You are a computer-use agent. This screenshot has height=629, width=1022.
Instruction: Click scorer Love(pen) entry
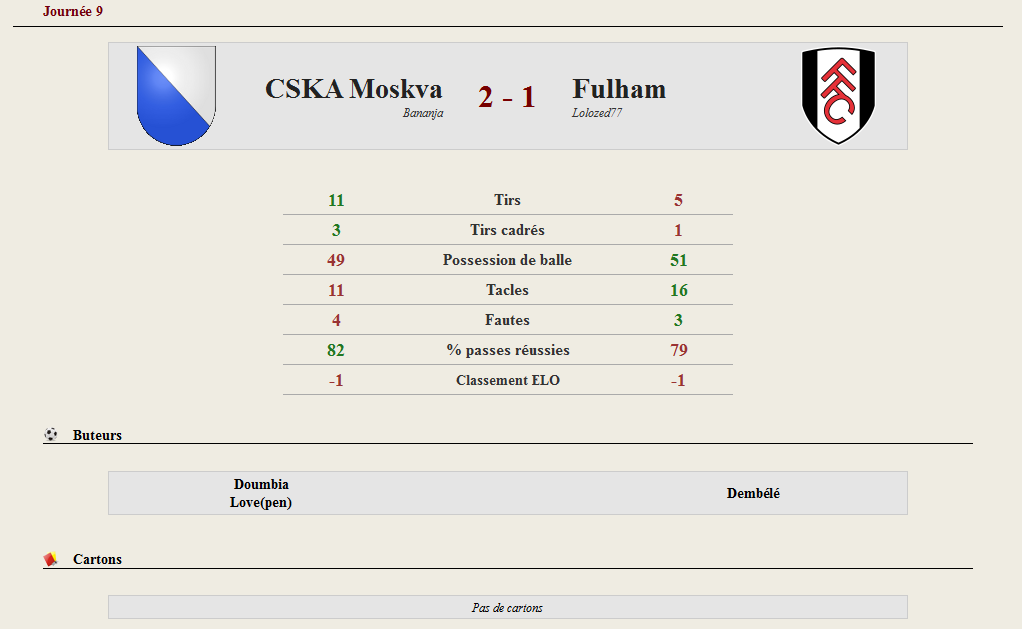261,503
